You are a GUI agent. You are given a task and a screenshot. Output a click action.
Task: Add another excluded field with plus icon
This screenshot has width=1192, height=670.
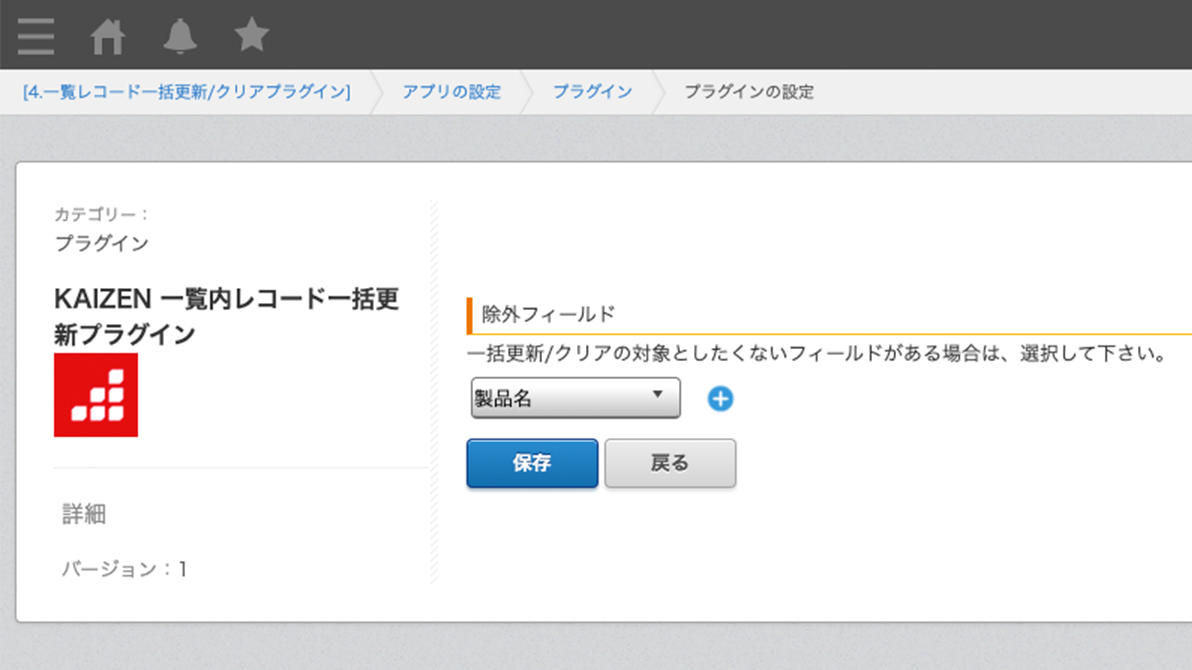point(720,399)
